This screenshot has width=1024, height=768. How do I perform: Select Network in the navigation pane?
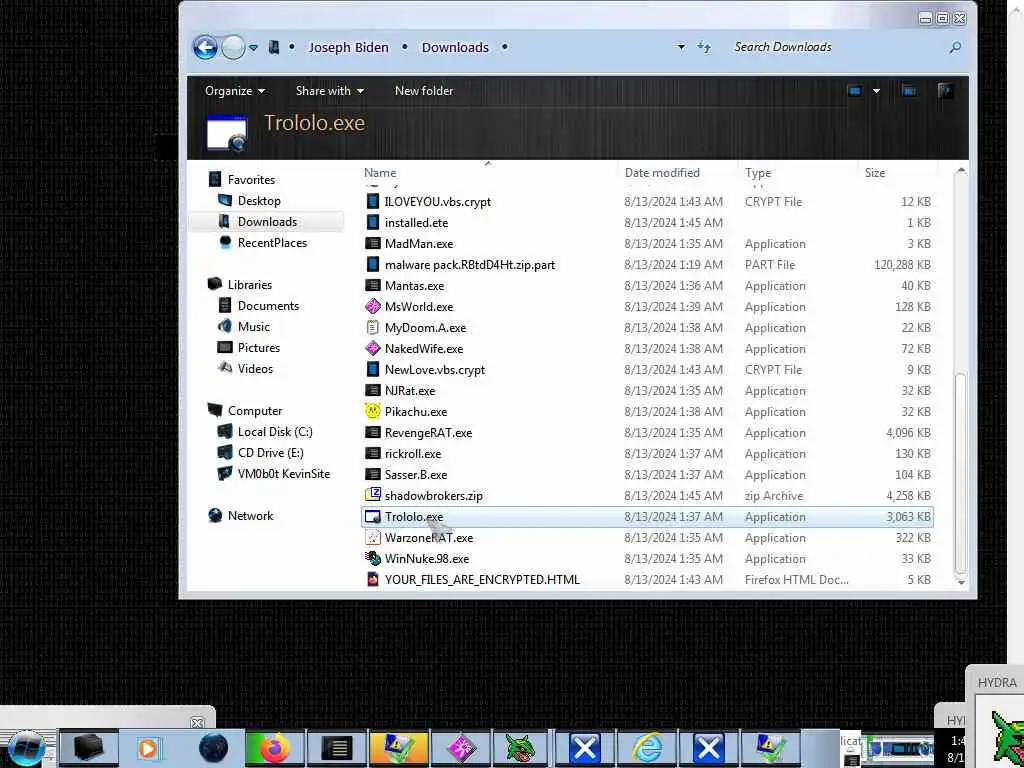[x=251, y=516]
